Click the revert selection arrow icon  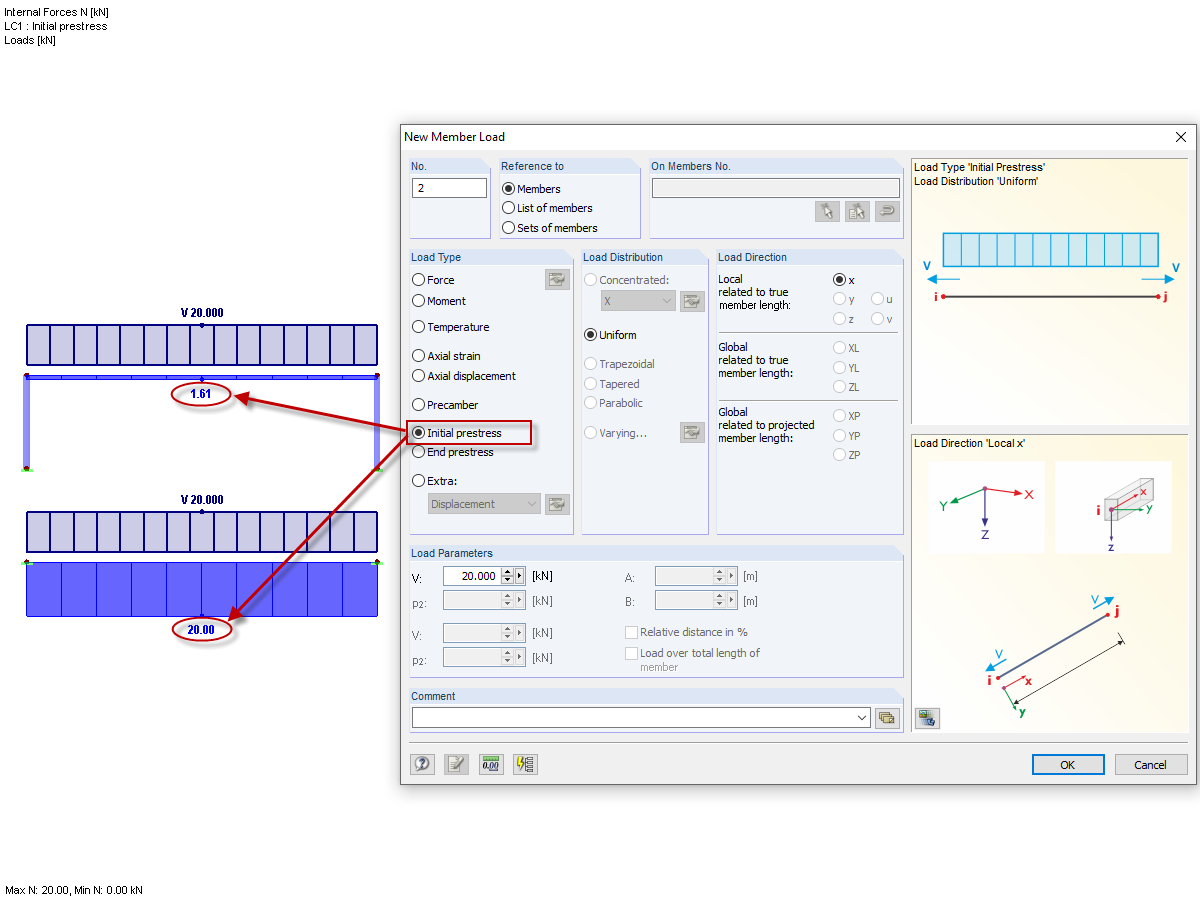pyautogui.click(x=886, y=211)
